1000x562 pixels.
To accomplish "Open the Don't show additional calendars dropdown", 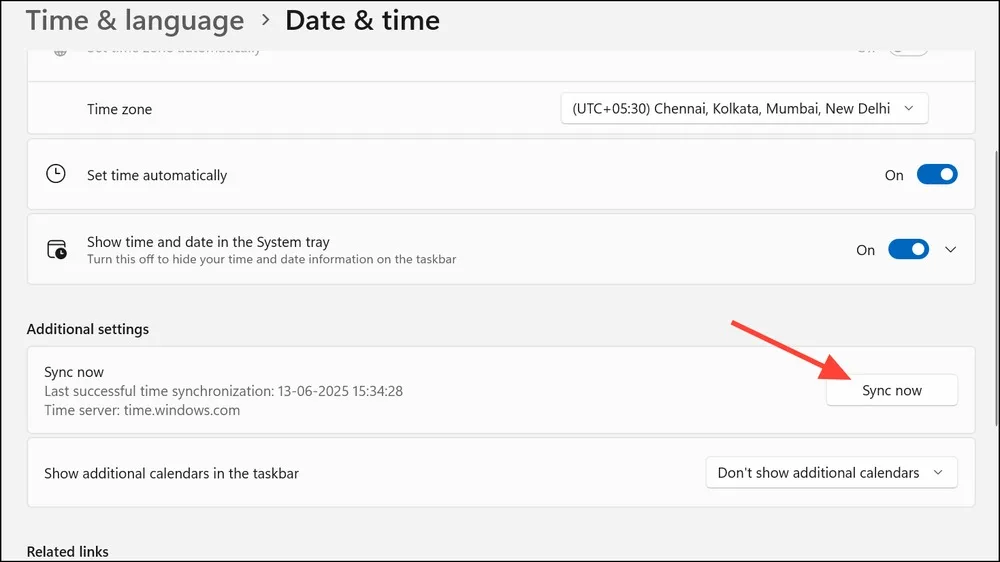I will click(x=831, y=473).
